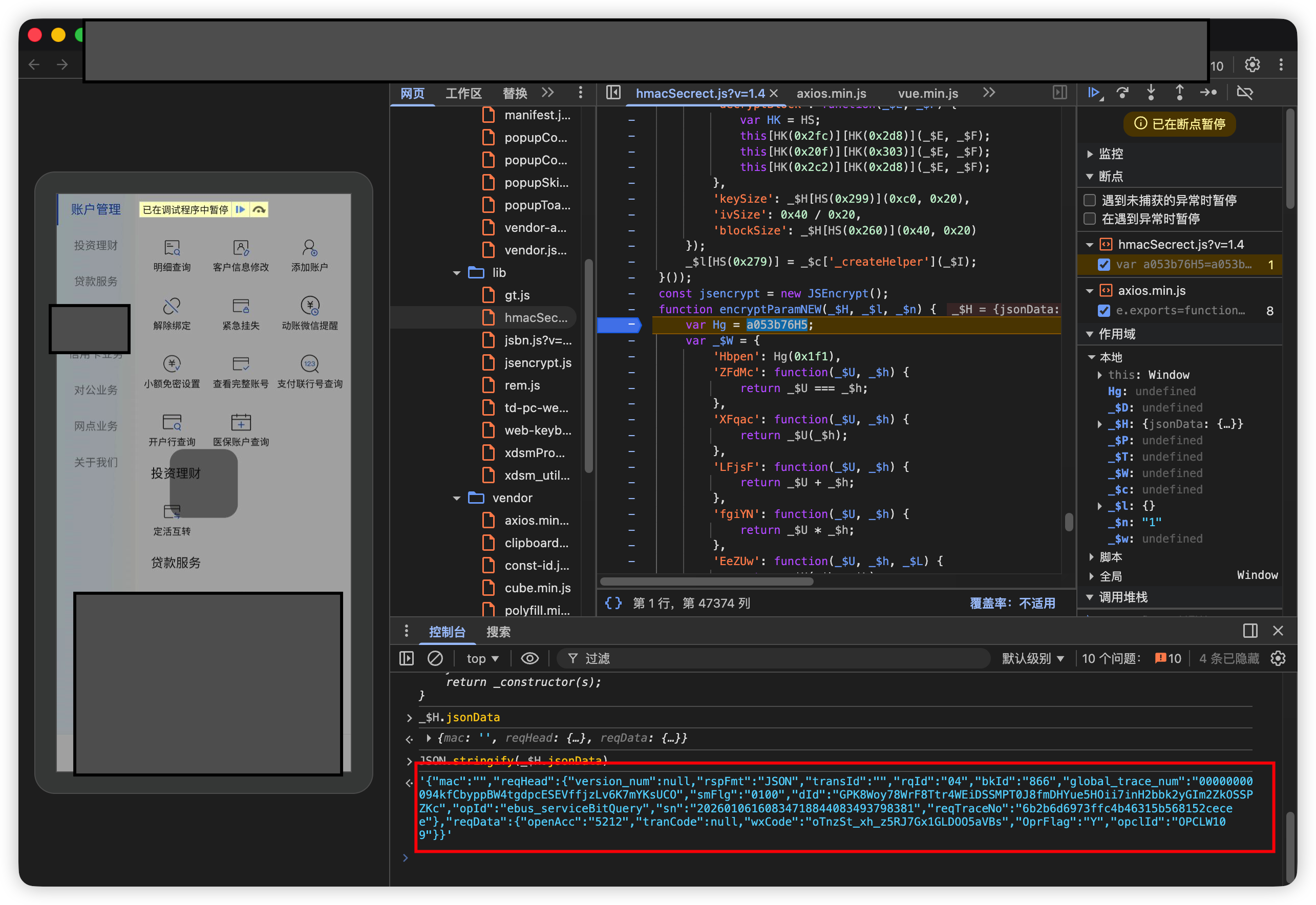The image size is (1316, 905).
Task: Click the source editor horizontal scrollbar
Action: [x=707, y=581]
